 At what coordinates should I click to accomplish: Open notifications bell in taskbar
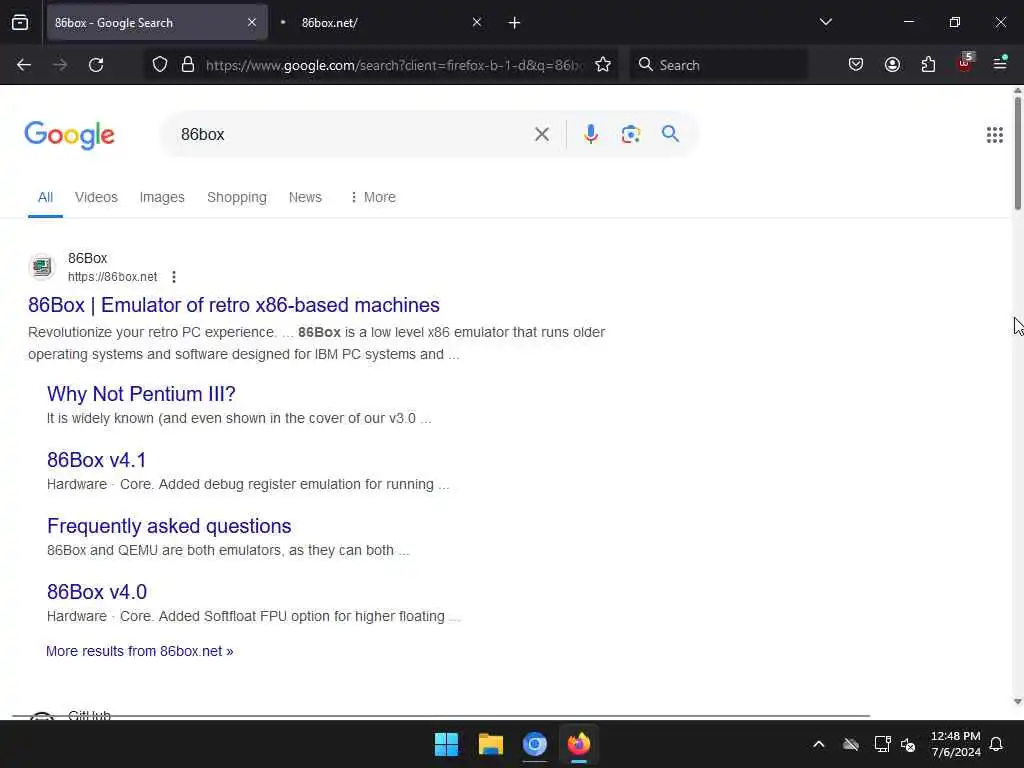tap(997, 744)
